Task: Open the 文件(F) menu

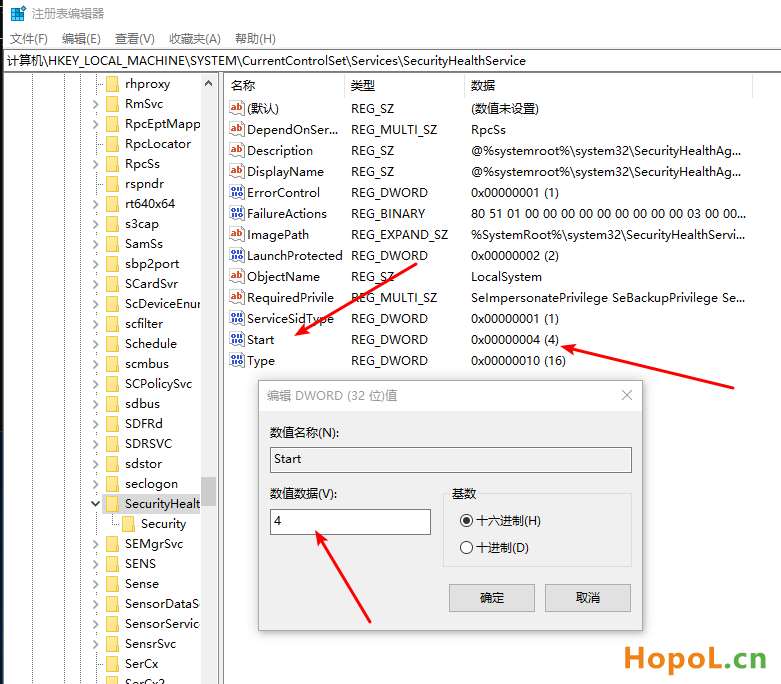Action: pos(28,38)
